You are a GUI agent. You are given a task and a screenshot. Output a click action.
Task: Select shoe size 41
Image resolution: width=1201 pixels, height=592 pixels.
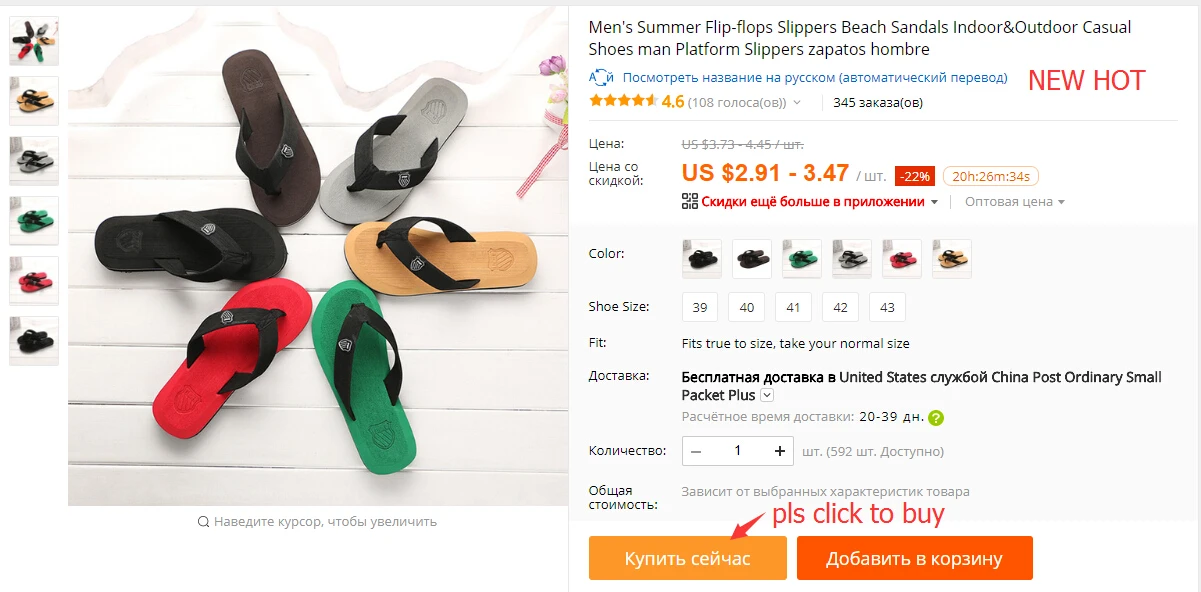tap(793, 307)
